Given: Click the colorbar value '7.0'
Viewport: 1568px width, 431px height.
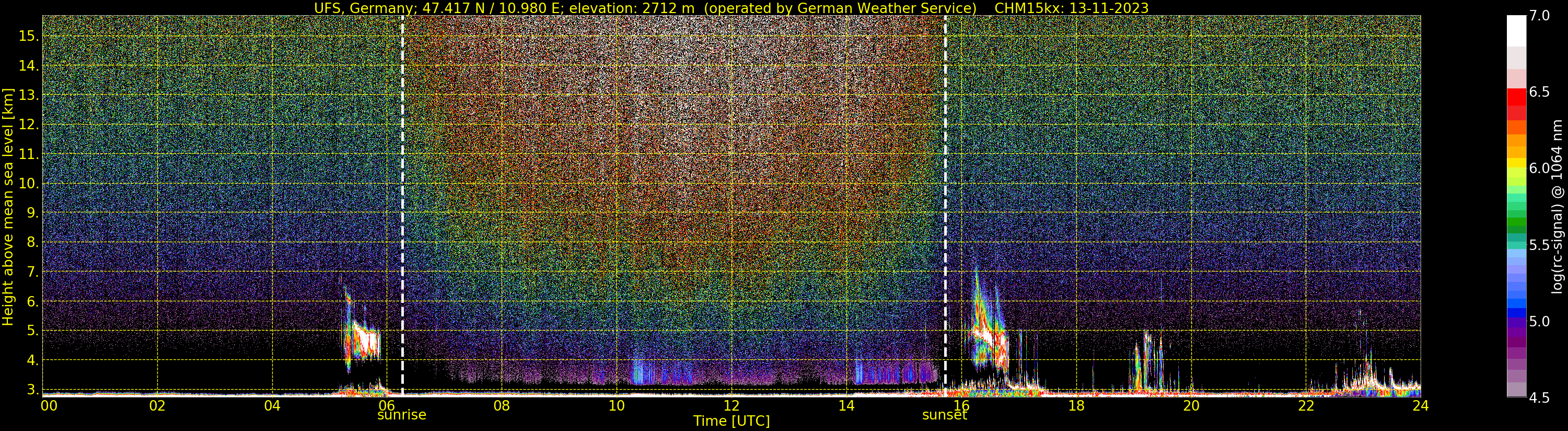Looking at the screenshot, I should [1539, 16].
